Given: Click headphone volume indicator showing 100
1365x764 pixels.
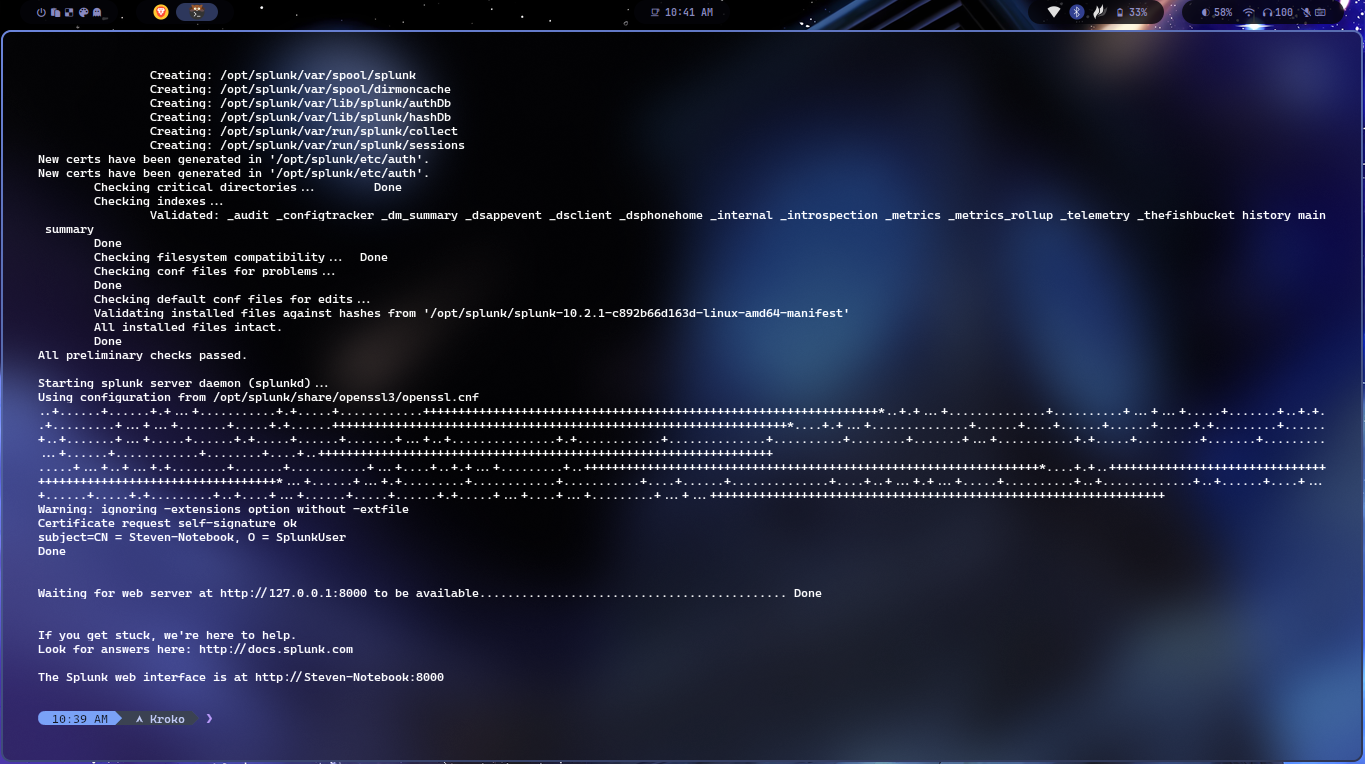Looking at the screenshot, I should (x=1278, y=12).
